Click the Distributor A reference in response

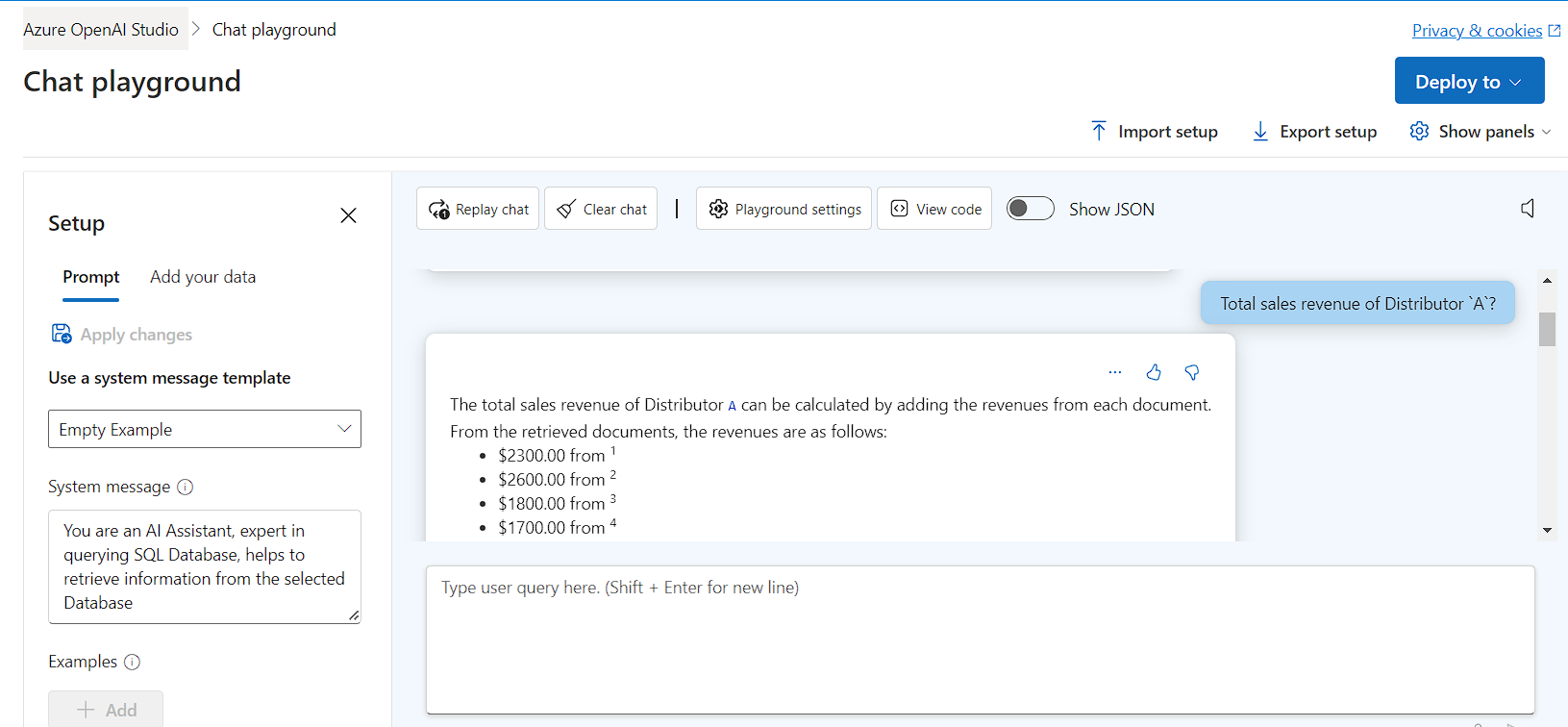(733, 406)
